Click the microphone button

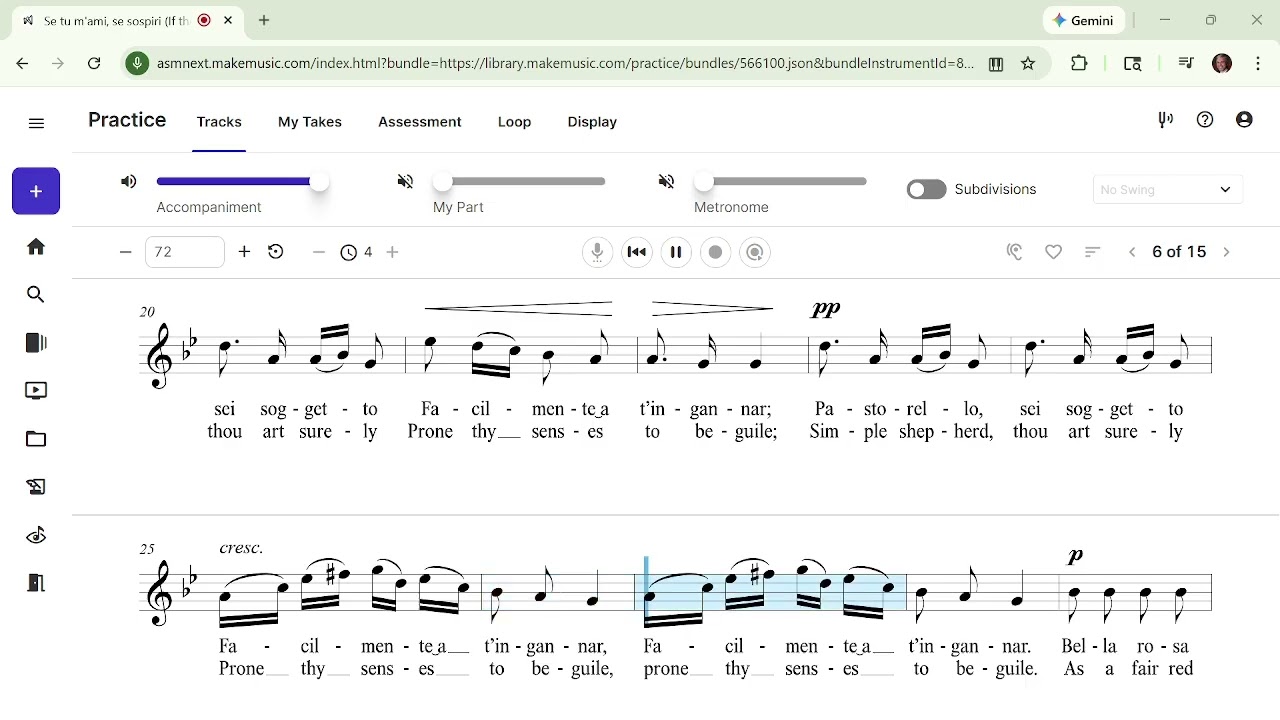point(597,252)
